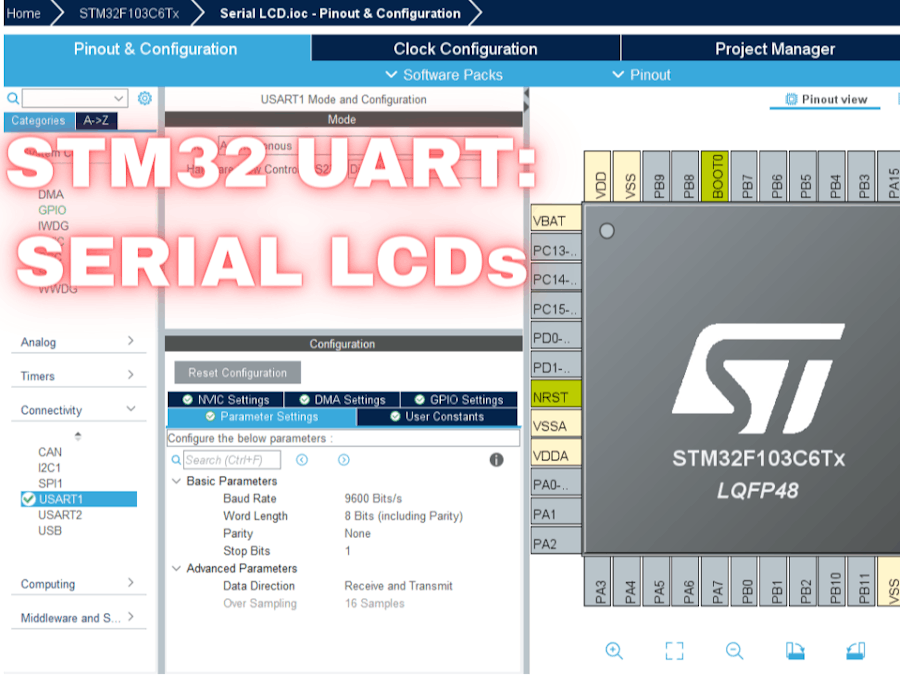Click the Pinout view chip icon

[x=791, y=99]
